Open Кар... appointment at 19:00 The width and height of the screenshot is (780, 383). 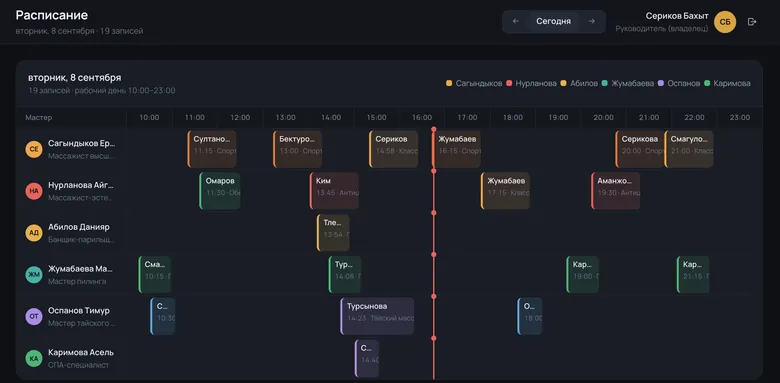pyautogui.click(x=583, y=275)
